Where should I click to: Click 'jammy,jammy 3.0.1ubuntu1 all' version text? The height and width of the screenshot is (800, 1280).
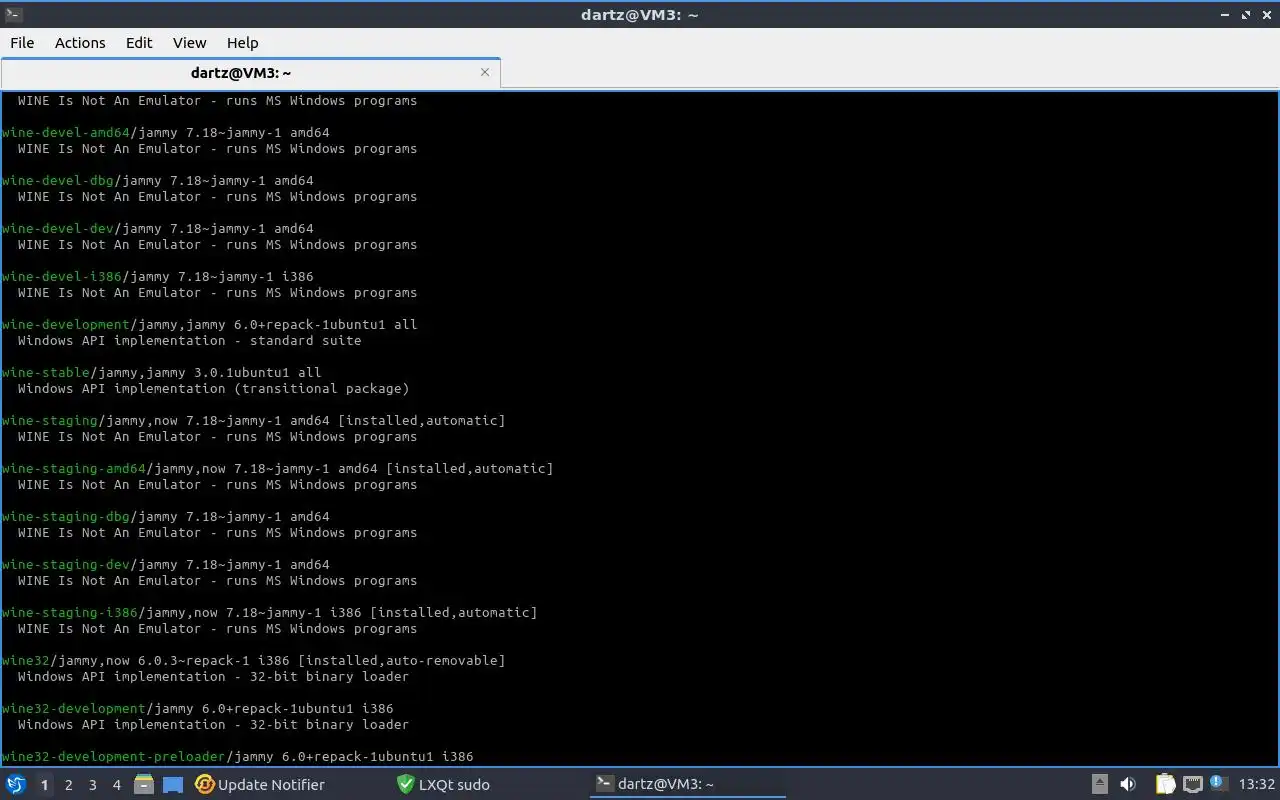pos(210,373)
